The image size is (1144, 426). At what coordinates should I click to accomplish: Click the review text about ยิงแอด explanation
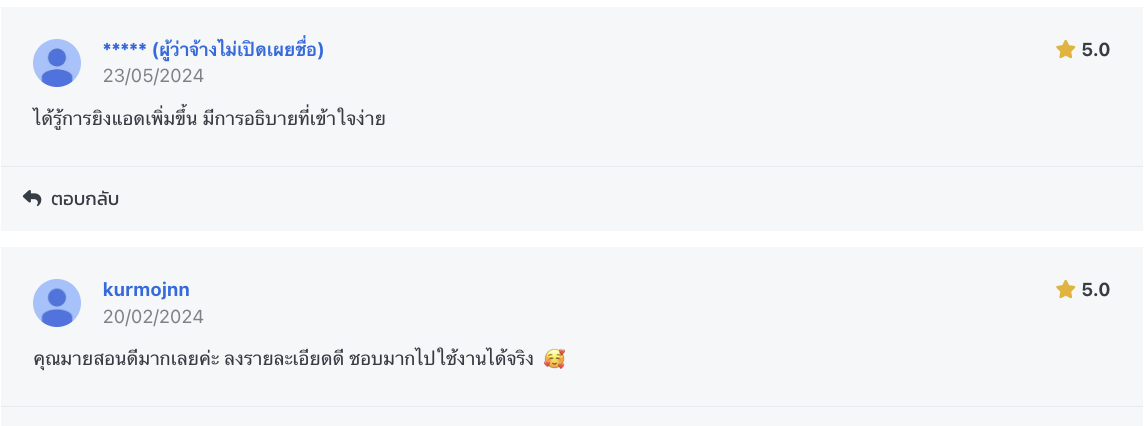209,117
